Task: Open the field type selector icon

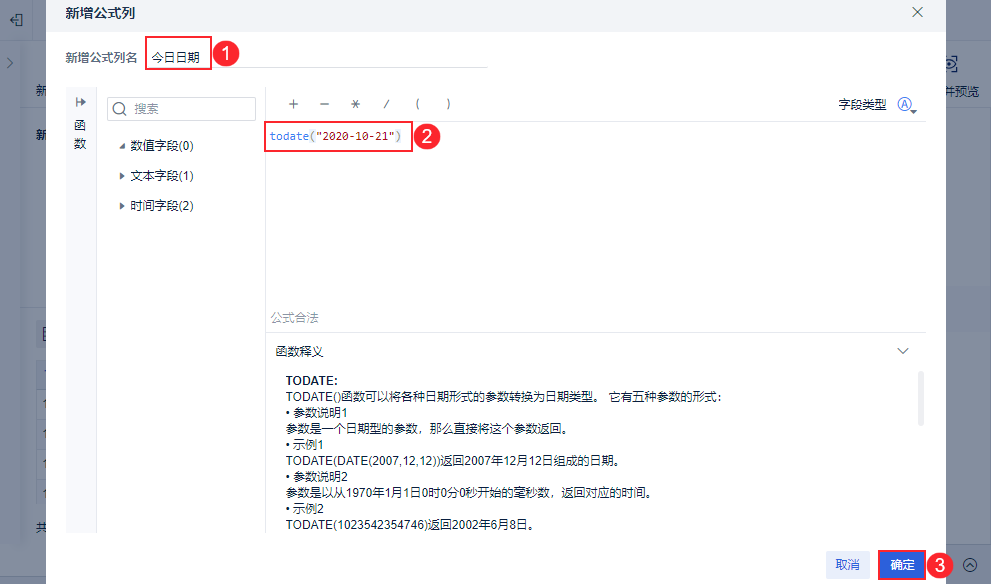Action: (x=907, y=105)
